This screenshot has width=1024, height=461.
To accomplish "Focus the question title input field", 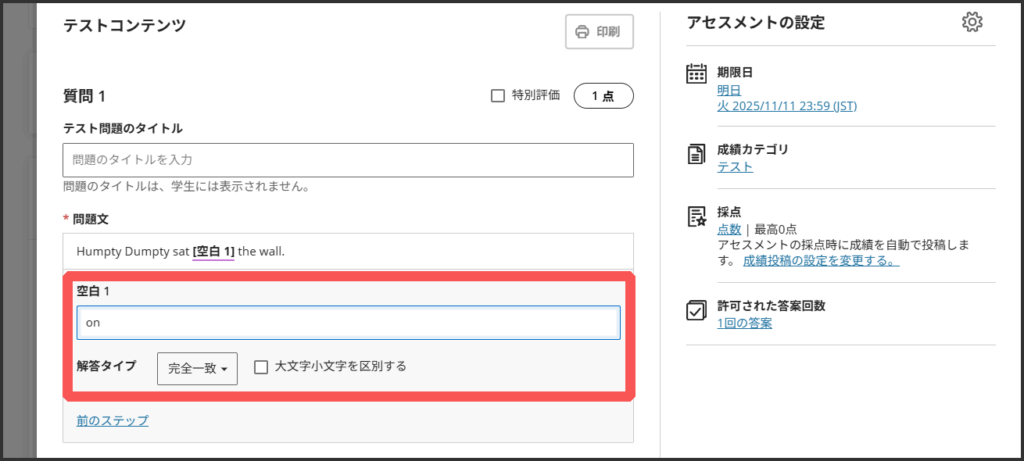I will (x=348, y=160).
